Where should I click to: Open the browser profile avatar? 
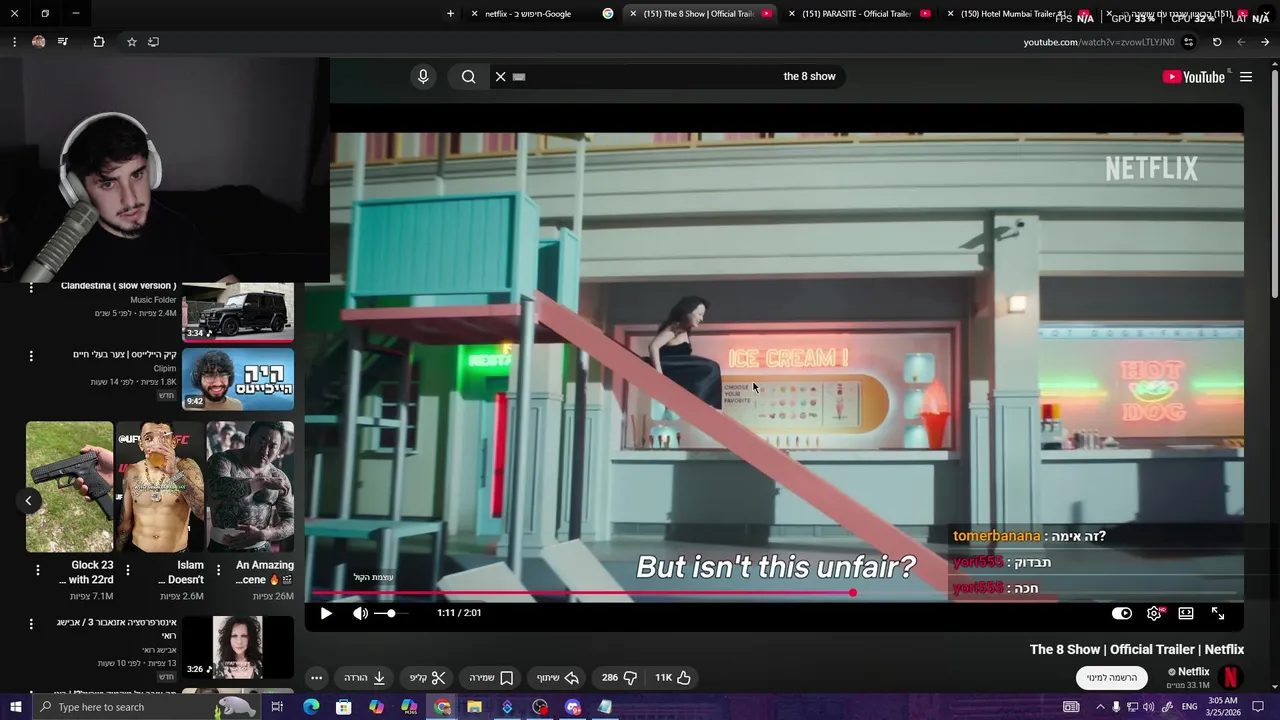38,42
